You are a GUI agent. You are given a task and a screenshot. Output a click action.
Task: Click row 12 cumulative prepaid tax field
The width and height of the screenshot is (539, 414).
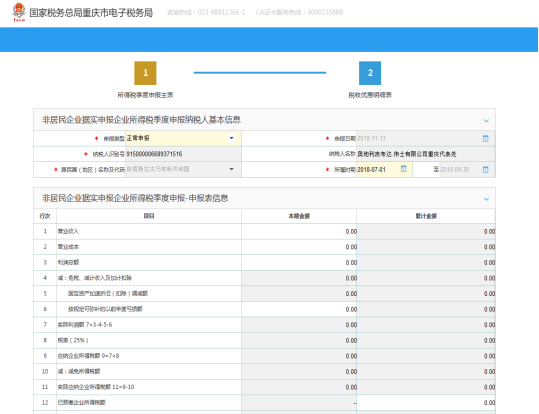(x=426, y=402)
